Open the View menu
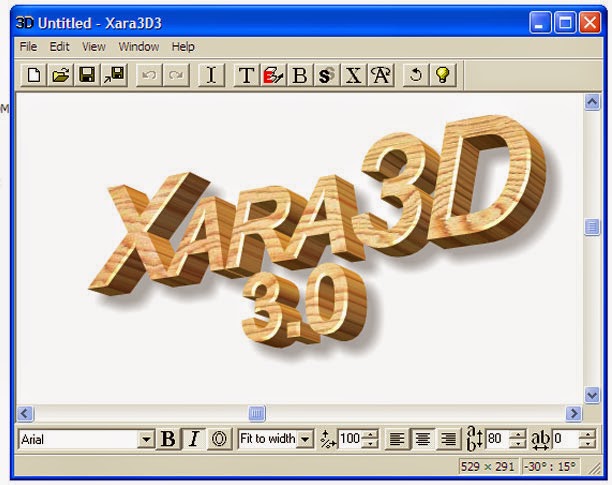This screenshot has height=485, width=612. point(94,46)
